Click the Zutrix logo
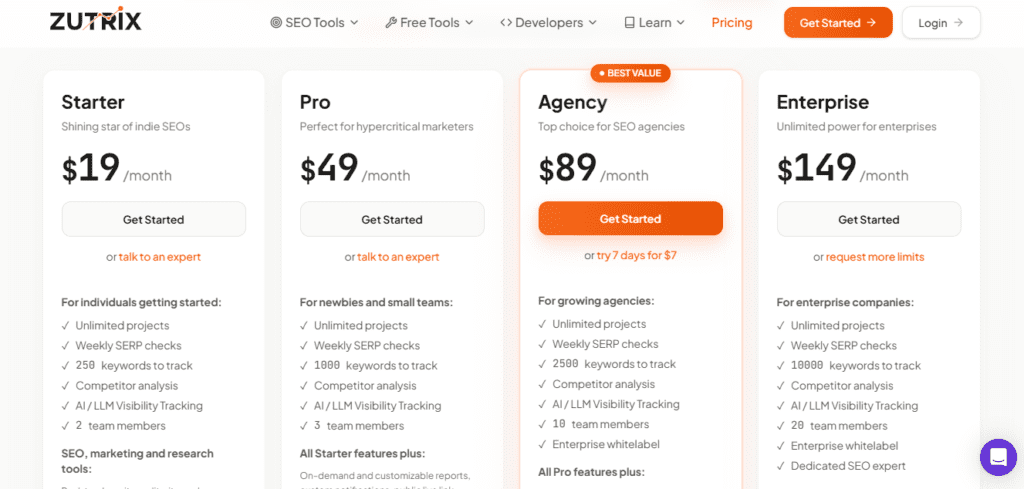 click(x=95, y=21)
